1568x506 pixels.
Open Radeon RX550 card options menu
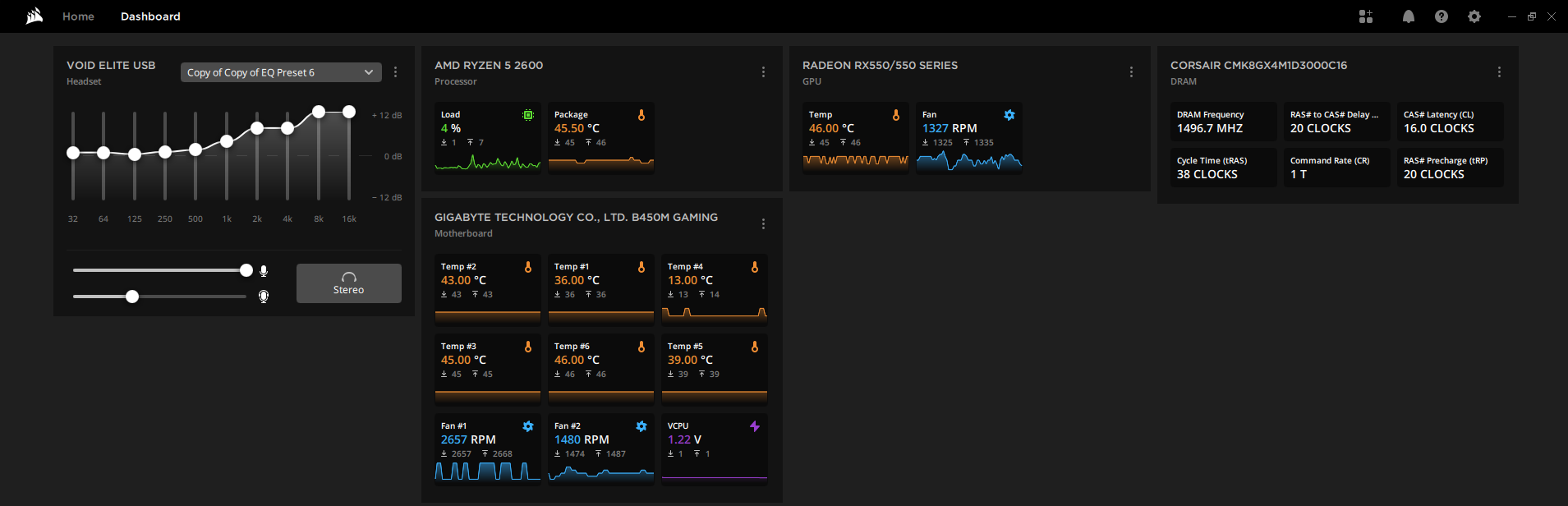1131,72
